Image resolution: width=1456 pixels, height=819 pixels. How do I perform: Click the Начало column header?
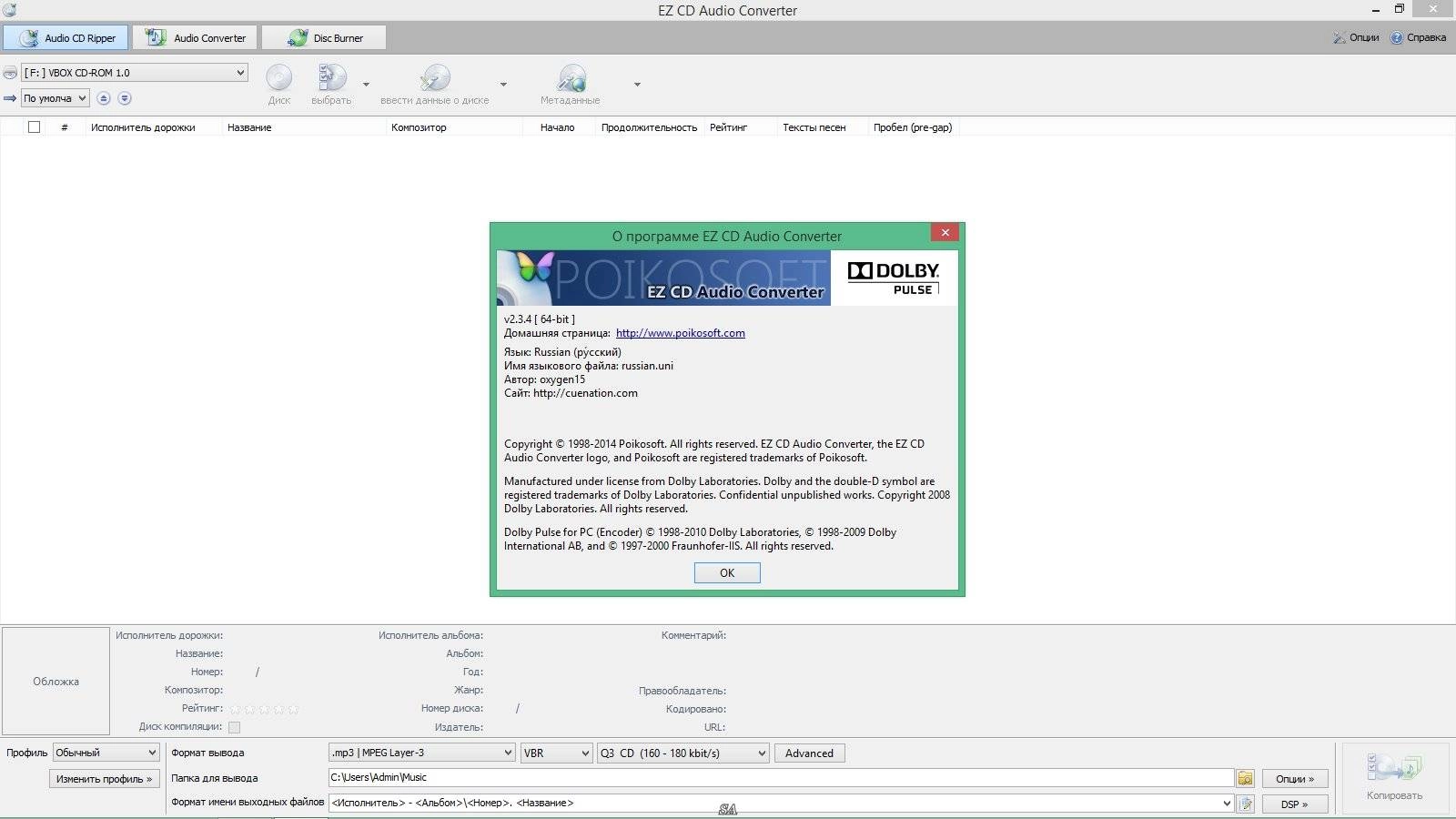(559, 127)
